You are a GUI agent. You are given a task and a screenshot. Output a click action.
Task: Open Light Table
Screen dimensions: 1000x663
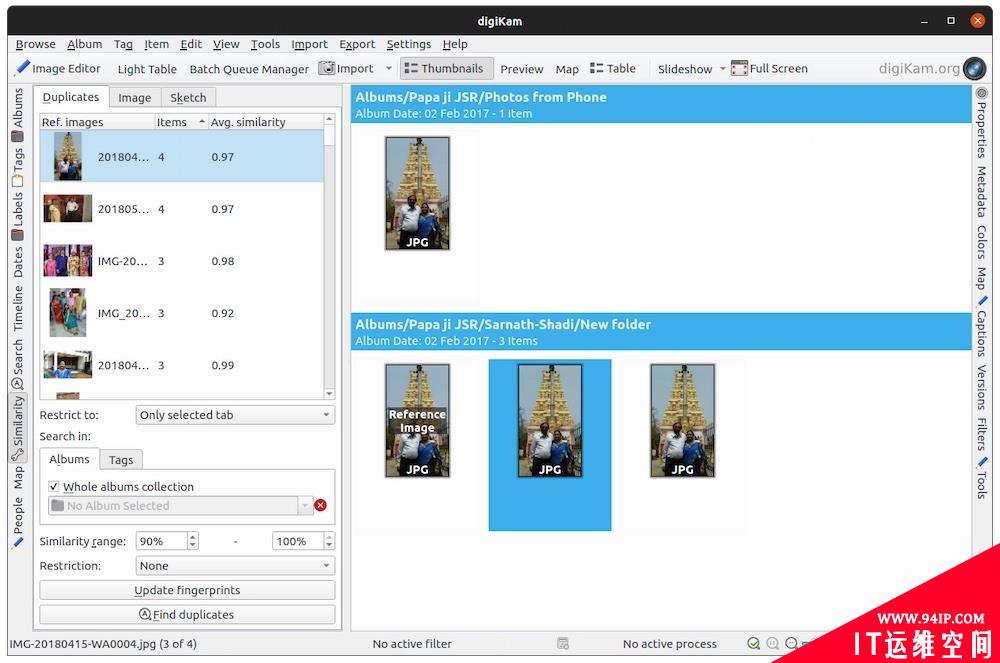147,69
